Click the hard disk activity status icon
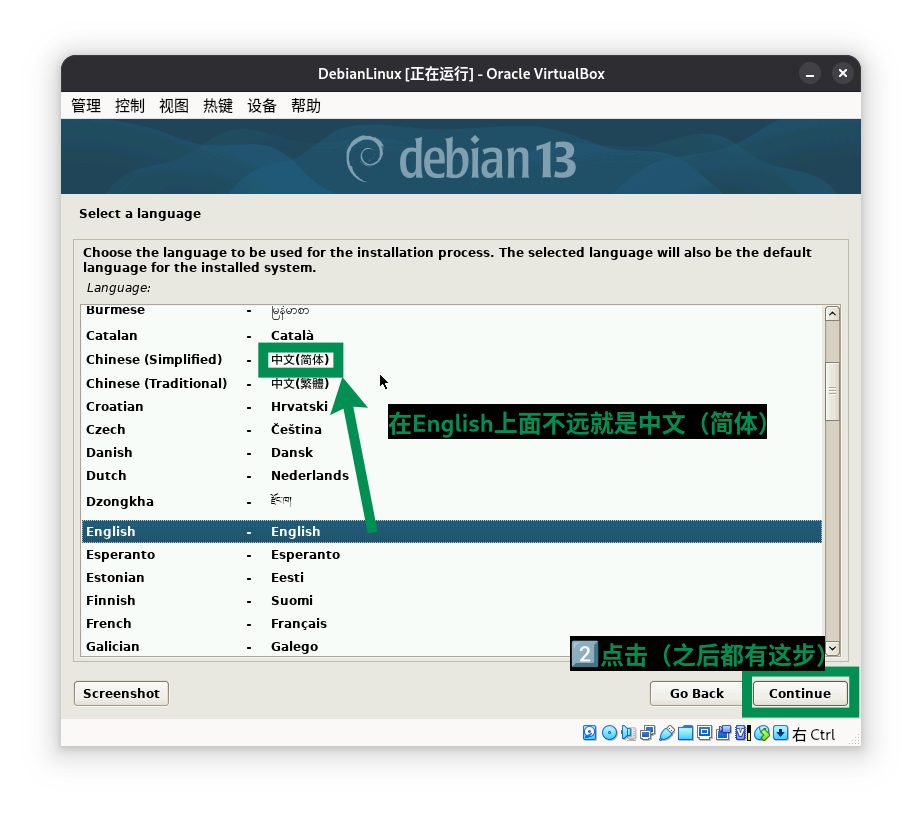 point(590,732)
